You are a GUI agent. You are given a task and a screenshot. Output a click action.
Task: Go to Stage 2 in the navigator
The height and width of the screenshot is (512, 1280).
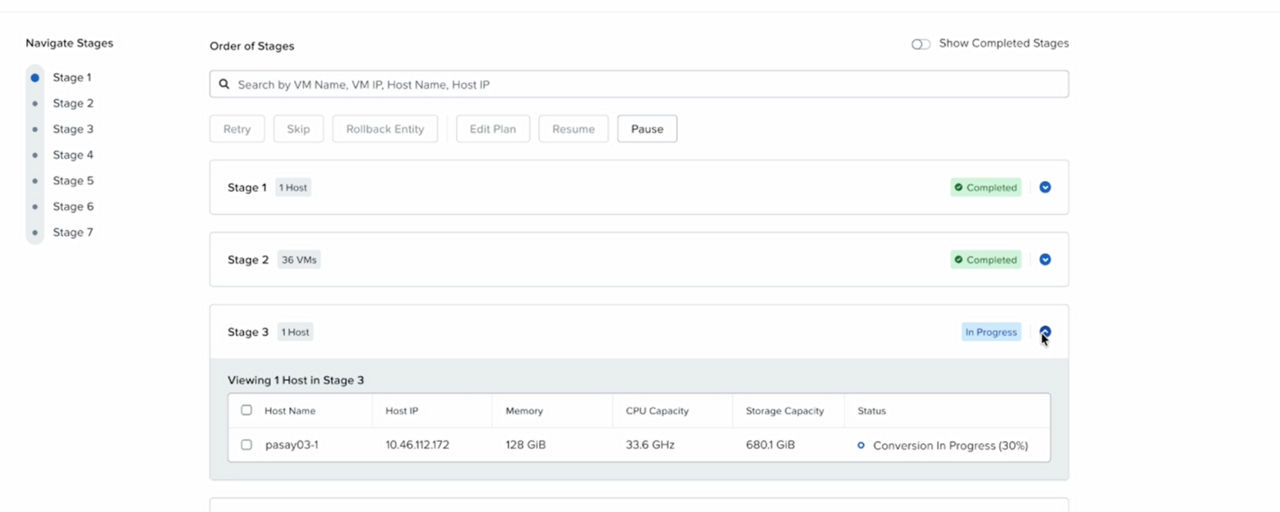pyautogui.click(x=73, y=104)
